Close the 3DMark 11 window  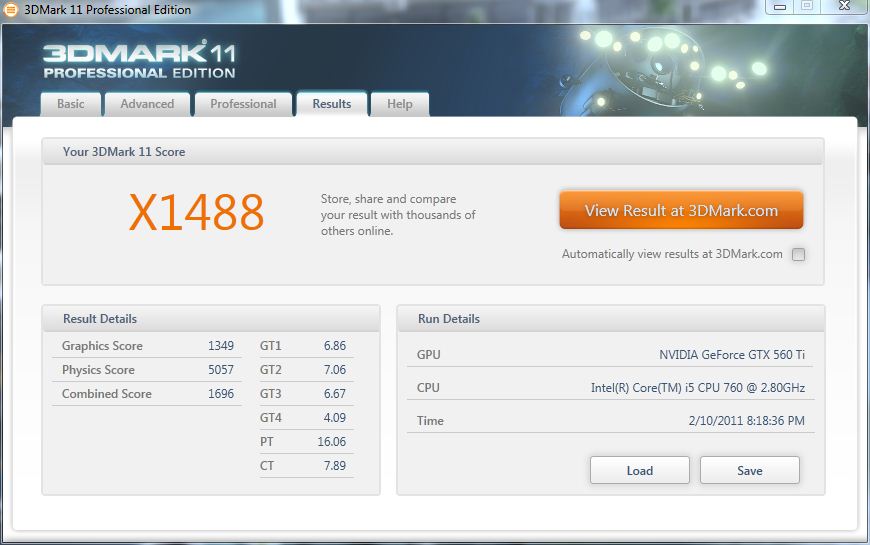(842, 7)
